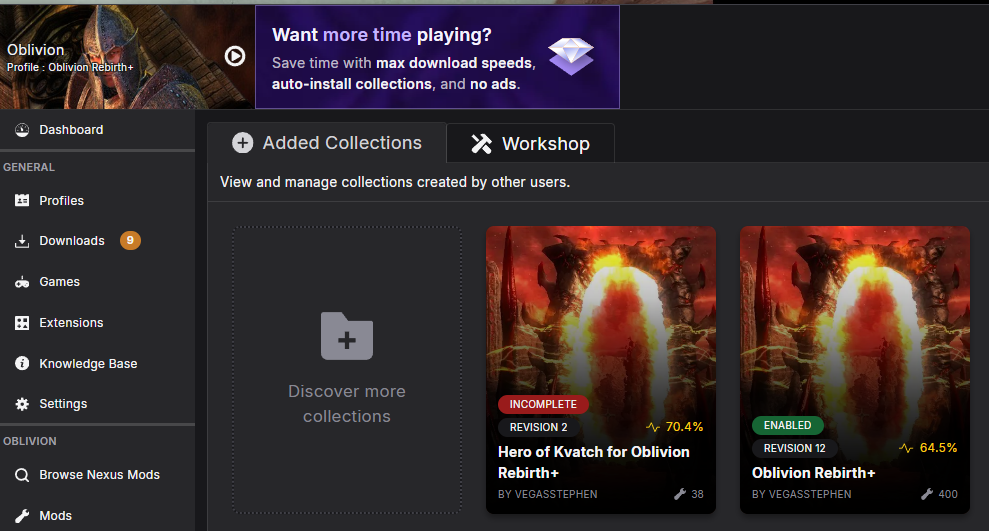Click the Games controller icon
989x531 pixels.
(22, 283)
